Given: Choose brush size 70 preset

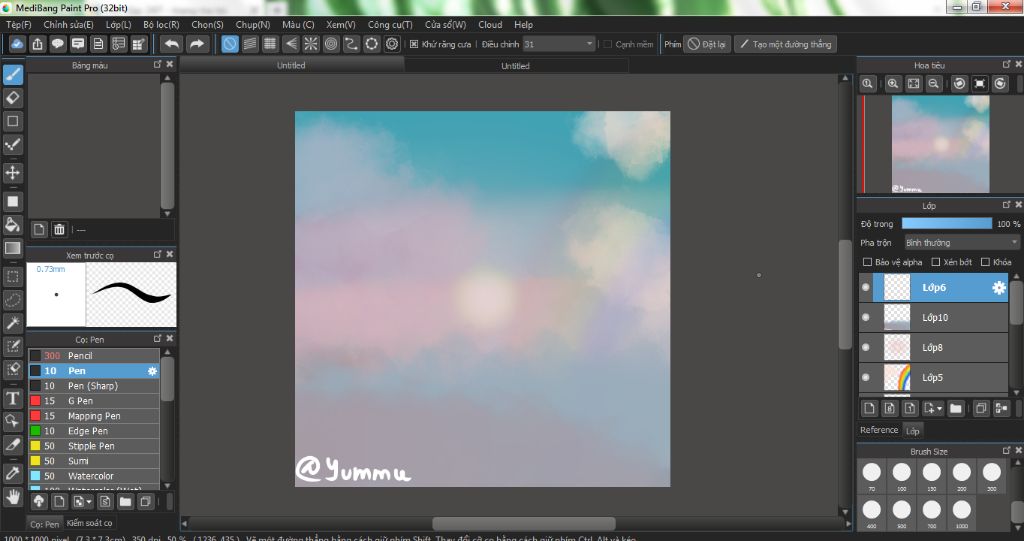Looking at the screenshot, I should tap(872, 475).
